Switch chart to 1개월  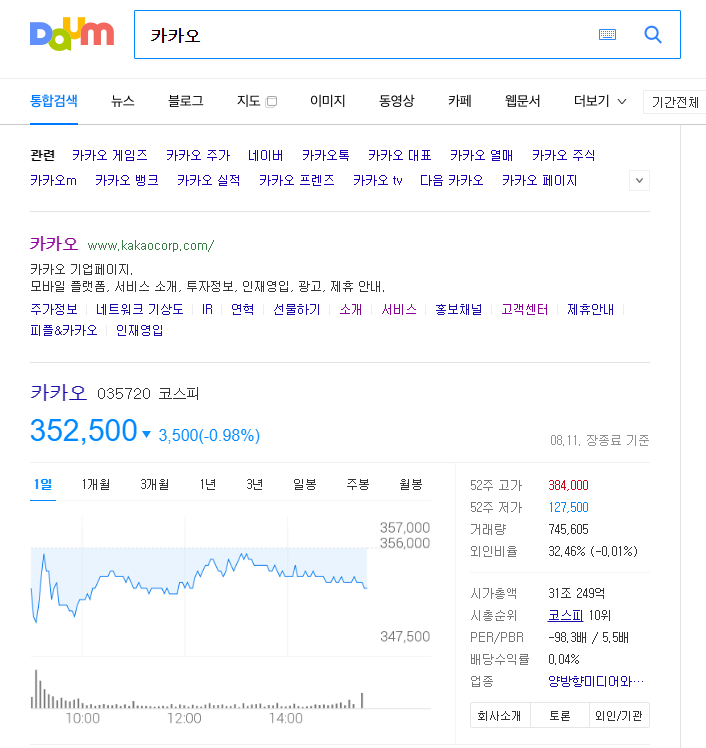[96, 485]
